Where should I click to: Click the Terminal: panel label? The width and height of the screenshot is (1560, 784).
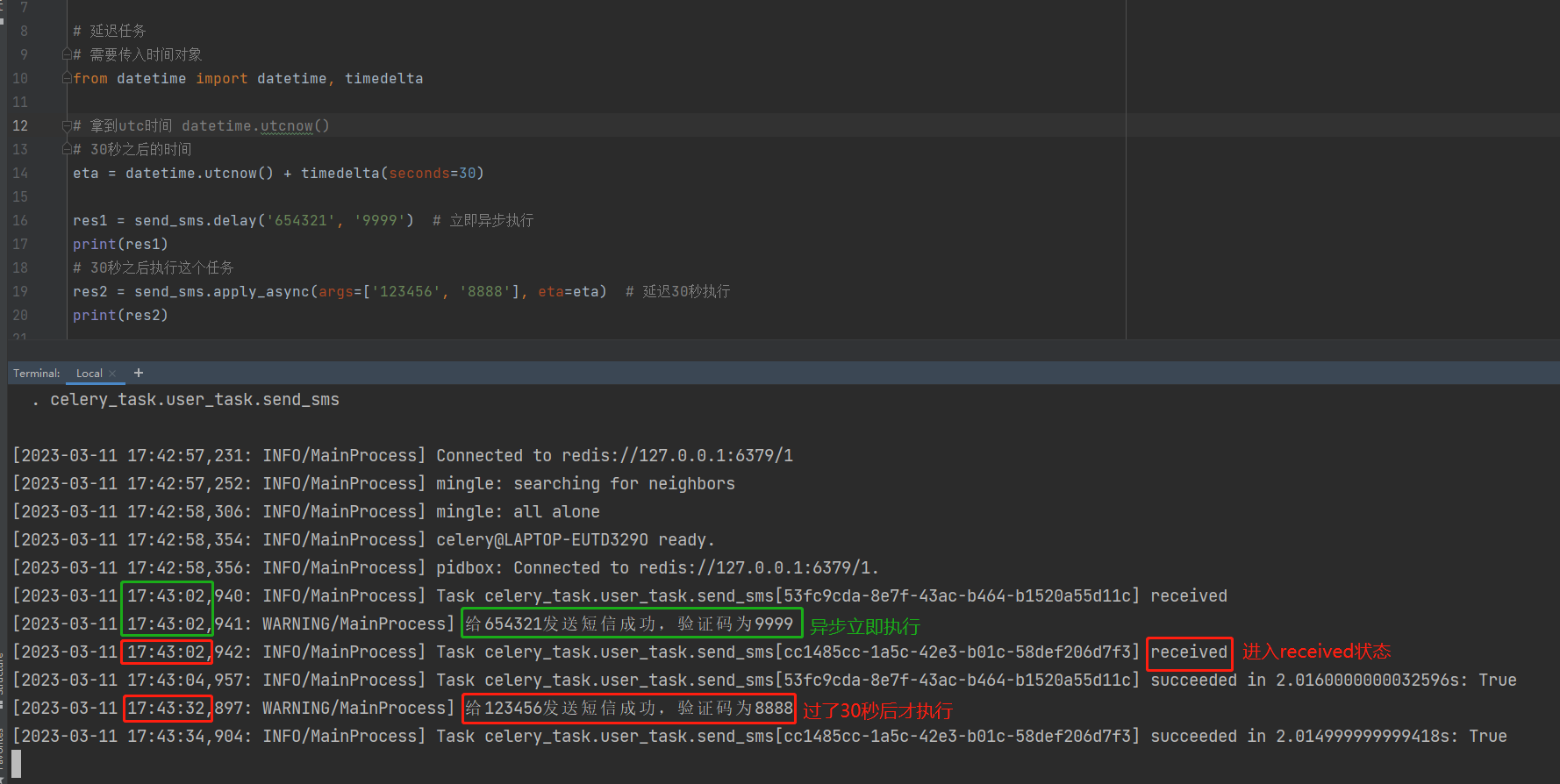36,373
